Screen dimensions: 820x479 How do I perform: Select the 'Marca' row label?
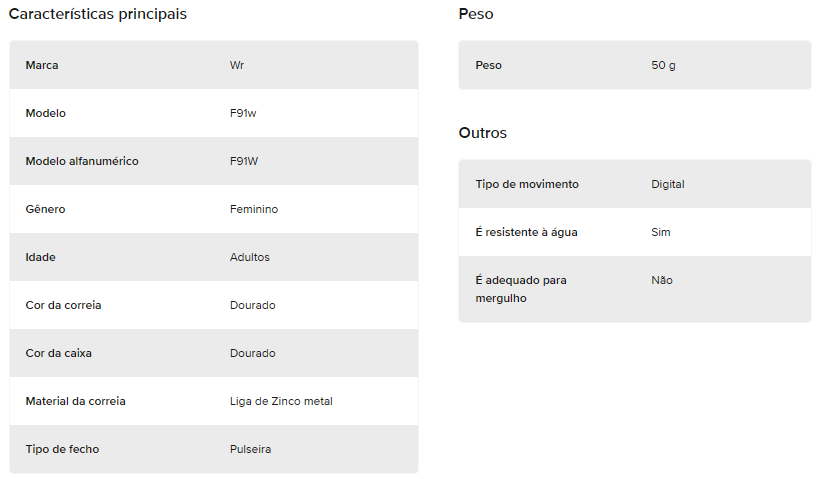(x=42, y=65)
